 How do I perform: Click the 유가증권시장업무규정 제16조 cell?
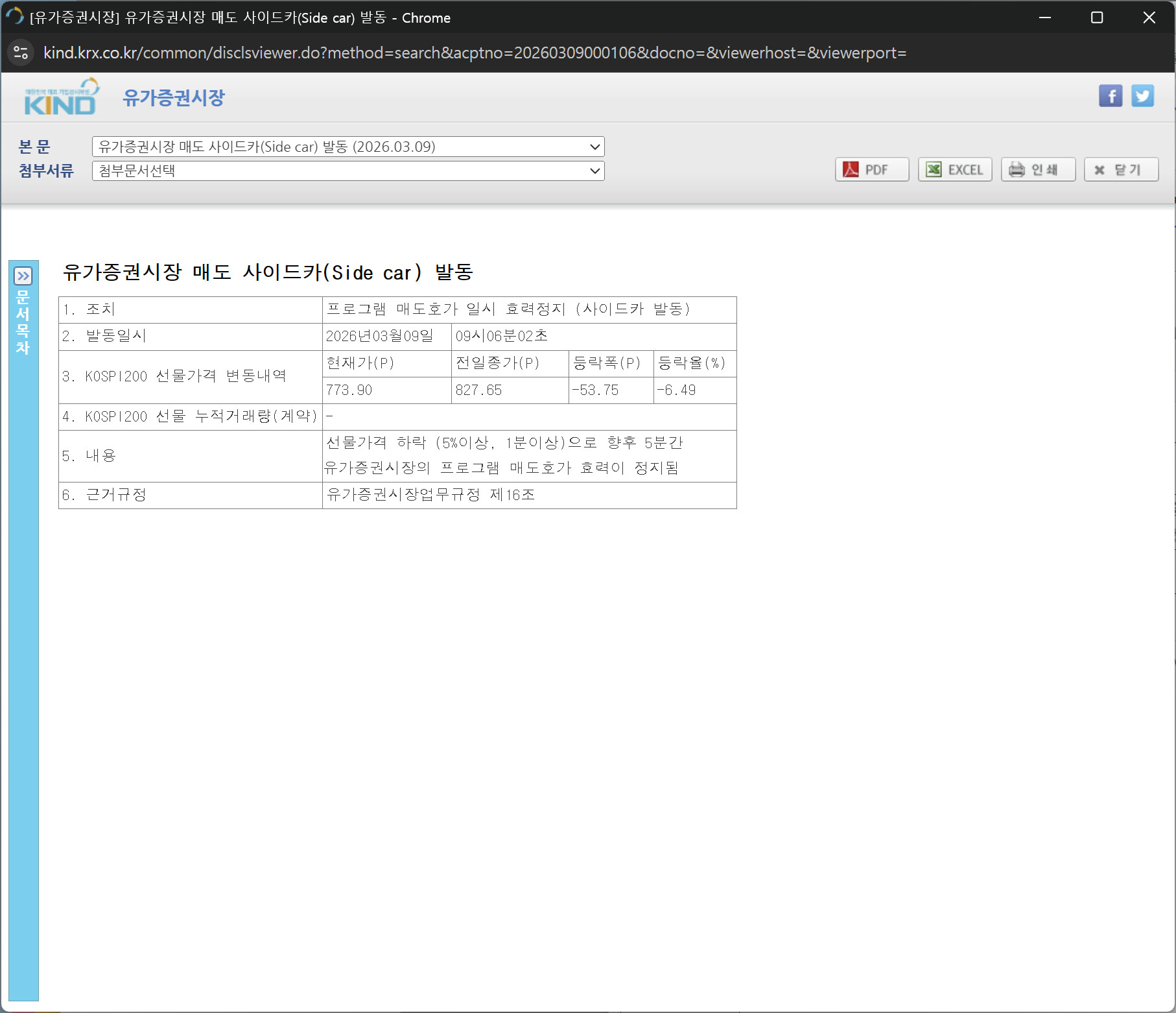(x=431, y=495)
